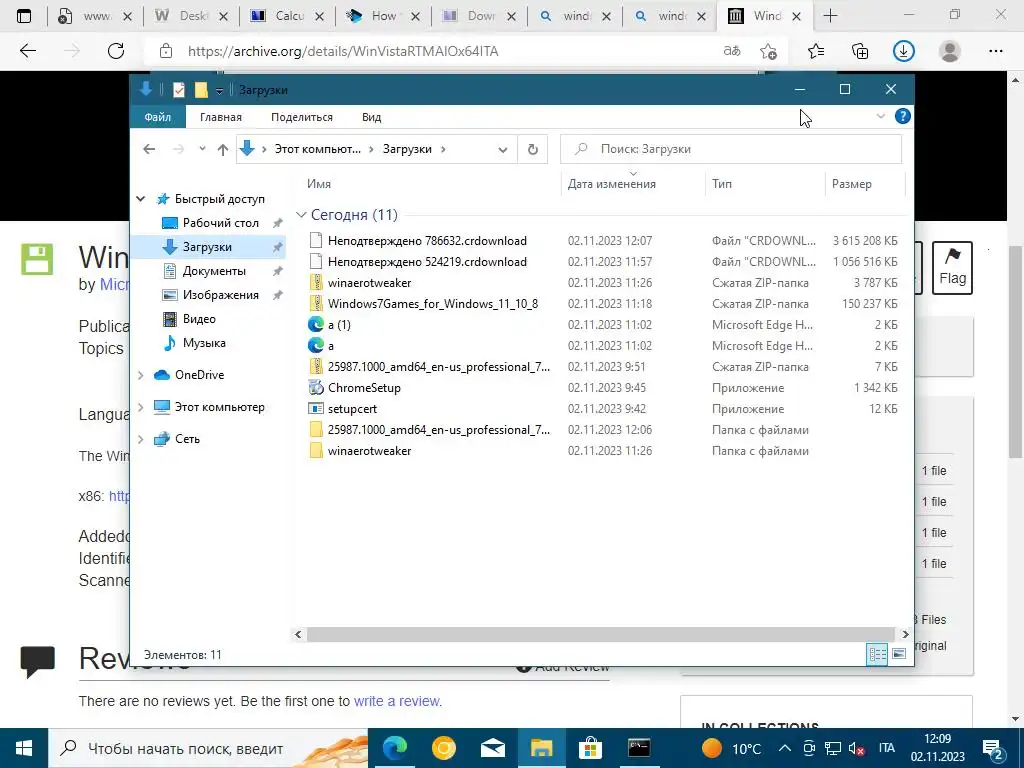Select file Неподтверждено 524219.crdownload
Viewport: 1024px width, 768px height.
coord(427,262)
